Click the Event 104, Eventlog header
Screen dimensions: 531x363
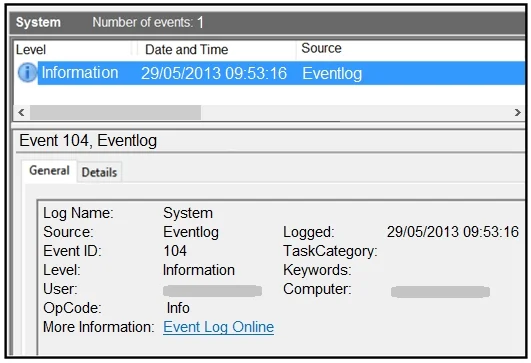click(88, 141)
